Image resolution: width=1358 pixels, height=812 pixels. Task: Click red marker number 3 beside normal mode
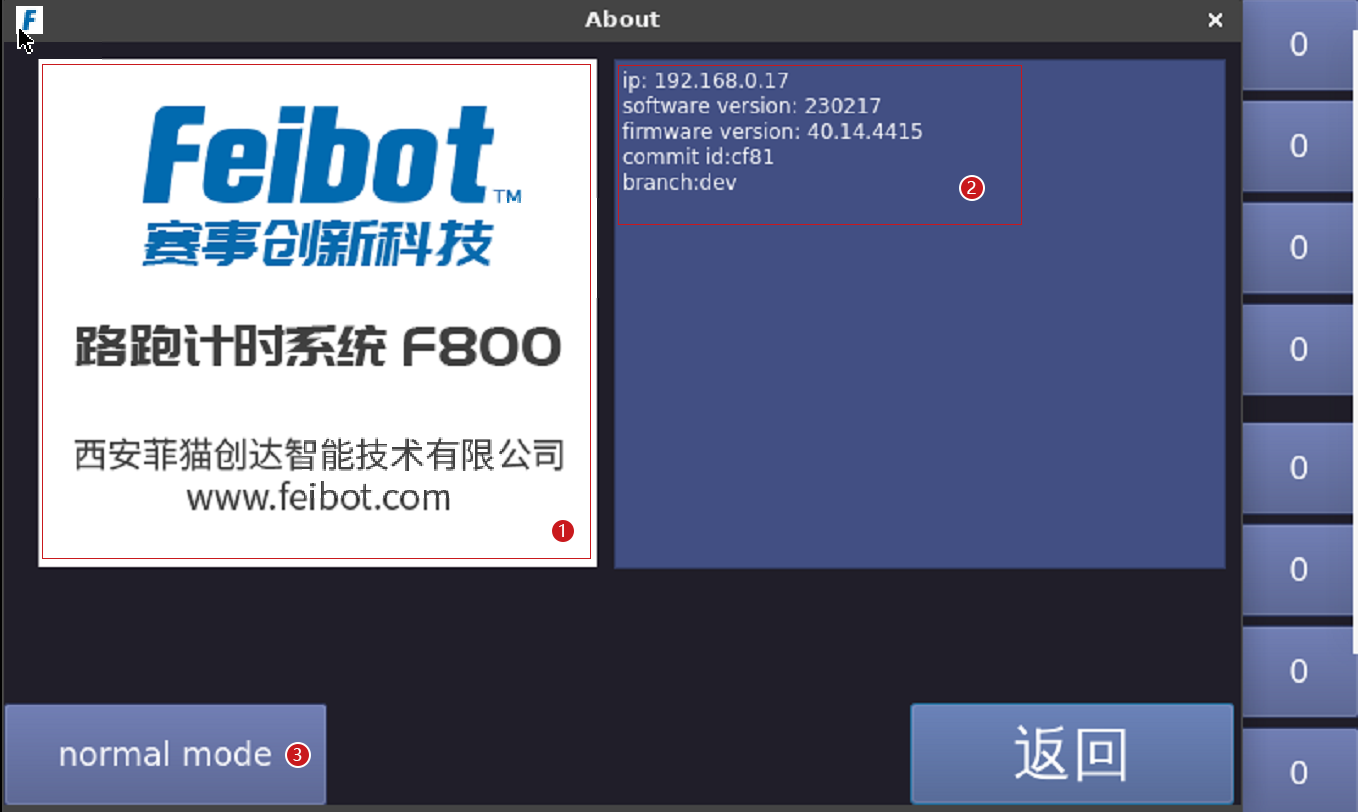click(x=297, y=755)
